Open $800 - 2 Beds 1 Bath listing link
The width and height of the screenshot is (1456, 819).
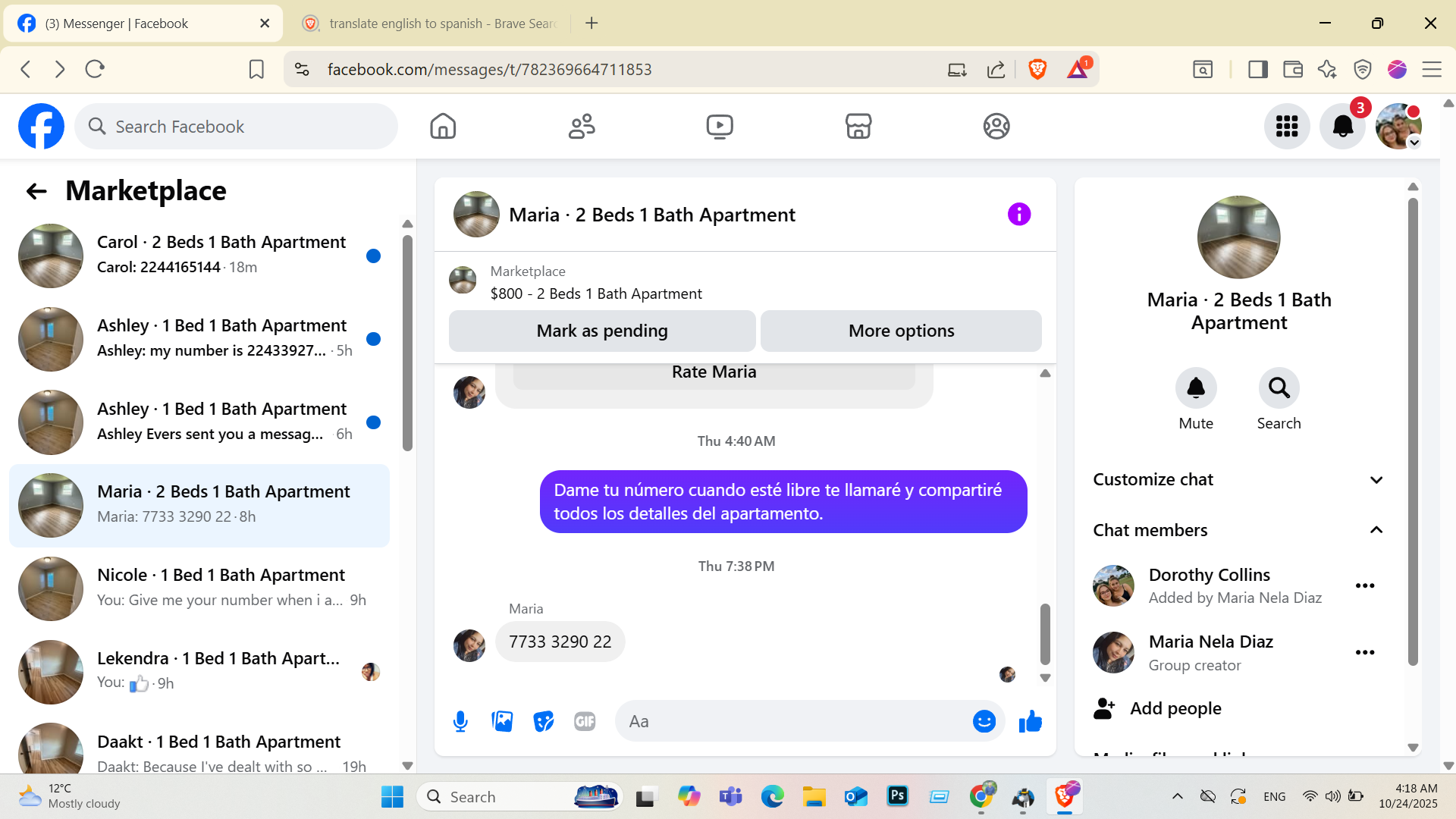596,293
